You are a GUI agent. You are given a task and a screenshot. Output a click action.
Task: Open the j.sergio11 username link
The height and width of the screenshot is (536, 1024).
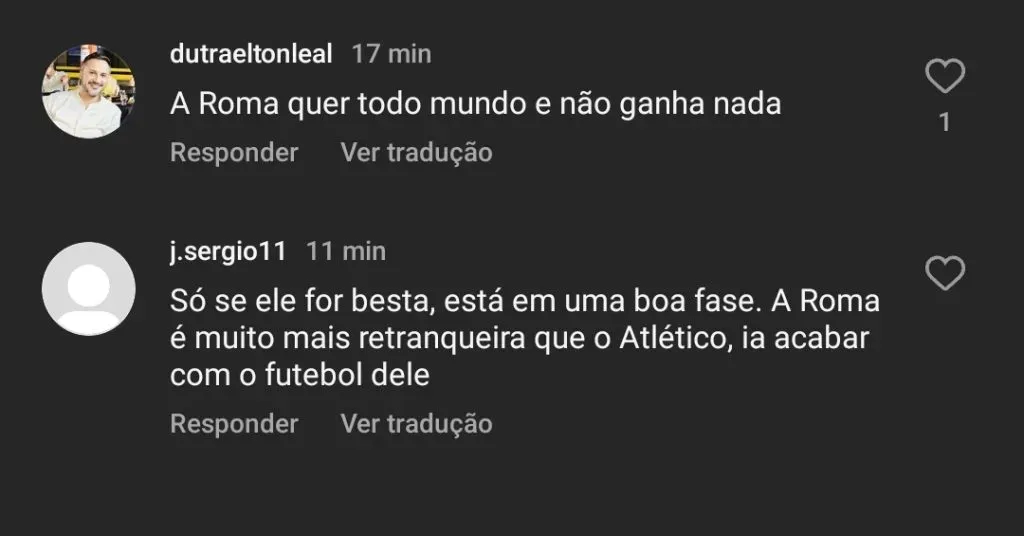(x=228, y=251)
